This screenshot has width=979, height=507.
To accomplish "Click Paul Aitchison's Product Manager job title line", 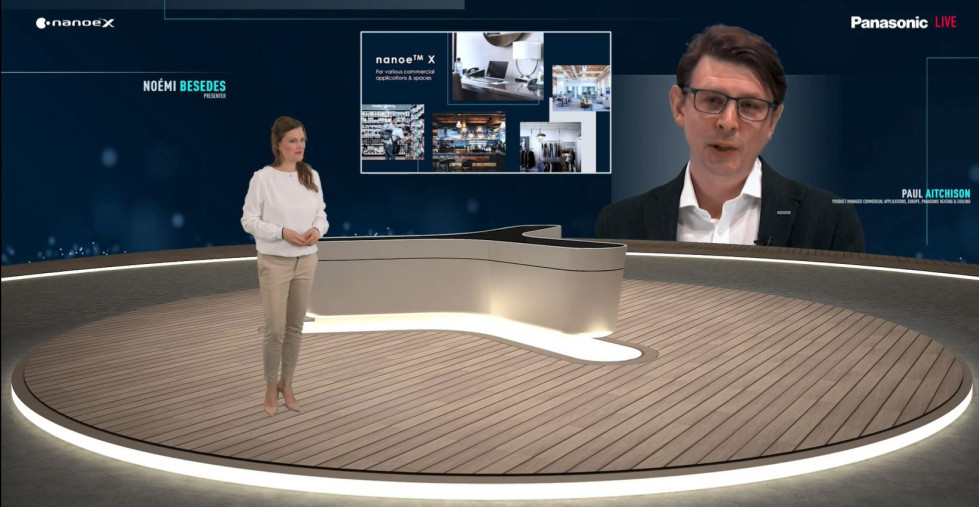I will (901, 202).
